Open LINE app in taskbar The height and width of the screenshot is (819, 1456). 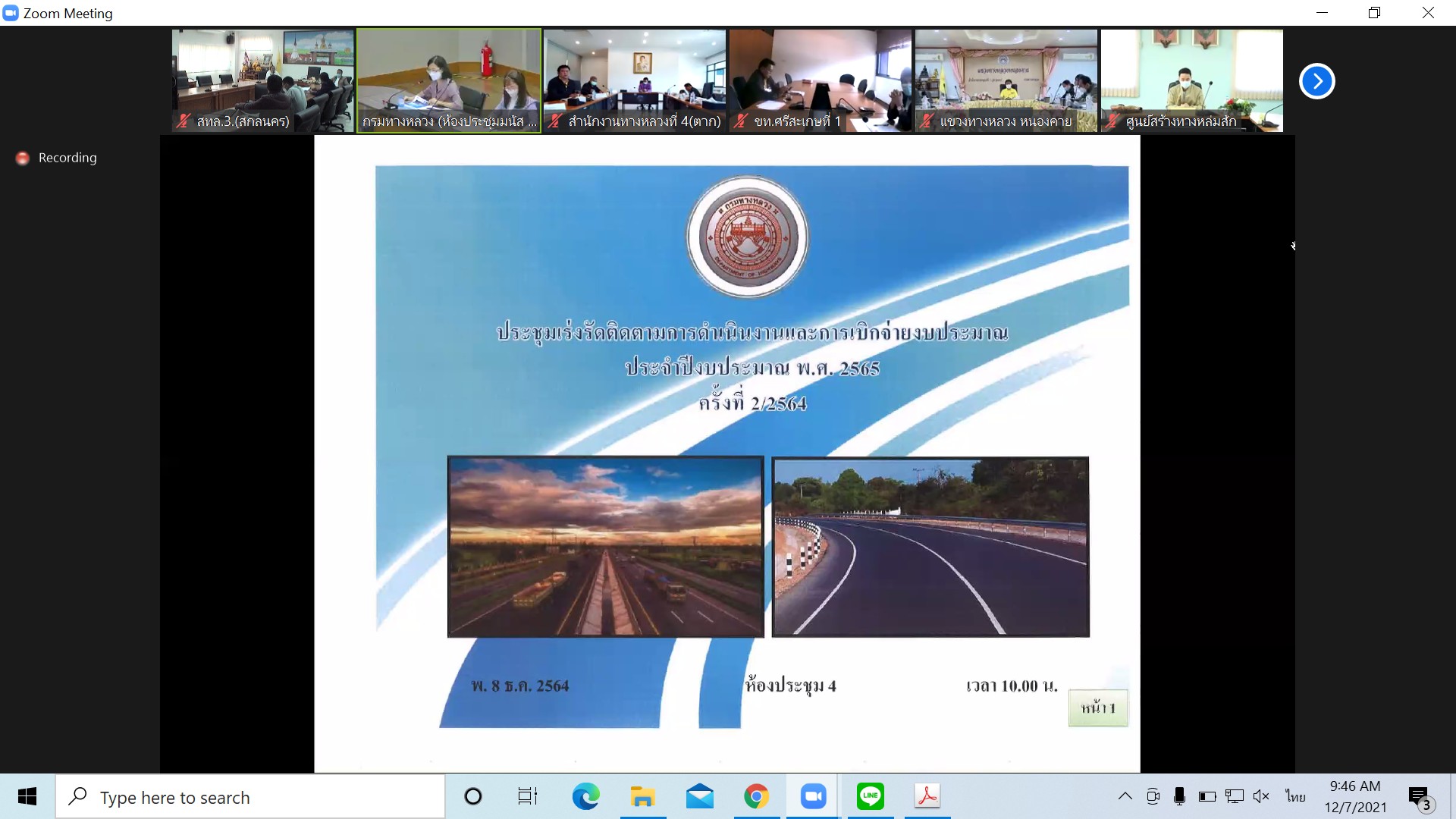[870, 796]
